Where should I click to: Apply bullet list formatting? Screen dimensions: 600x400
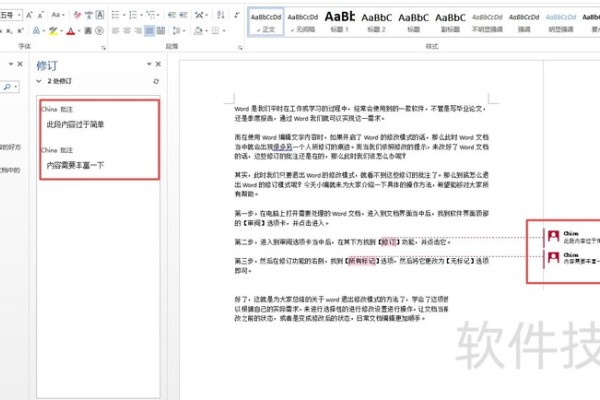(x=116, y=15)
